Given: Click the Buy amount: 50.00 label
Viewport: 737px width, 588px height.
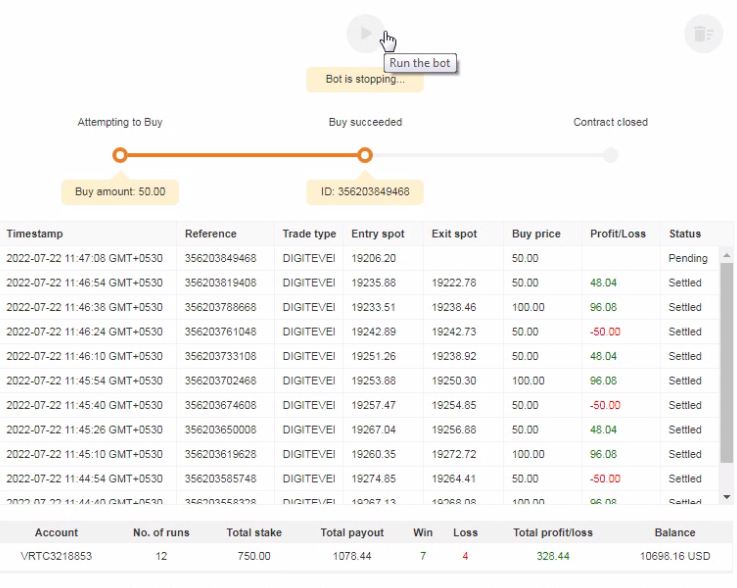Looking at the screenshot, I should (x=120, y=191).
